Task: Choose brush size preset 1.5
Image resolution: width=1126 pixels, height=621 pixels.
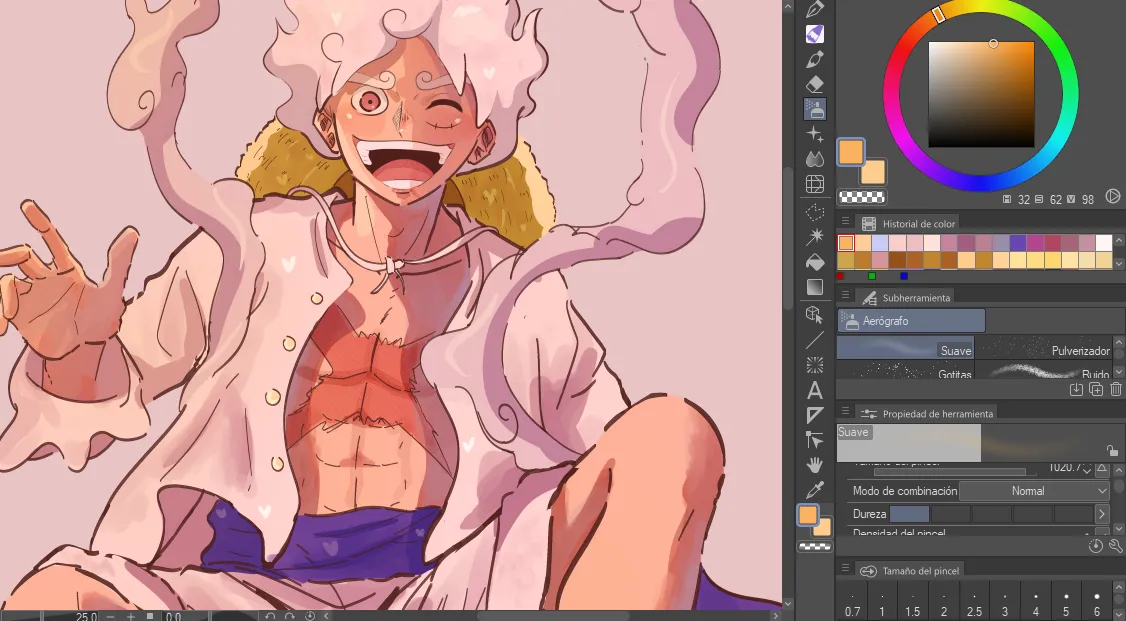Action: 913,604
